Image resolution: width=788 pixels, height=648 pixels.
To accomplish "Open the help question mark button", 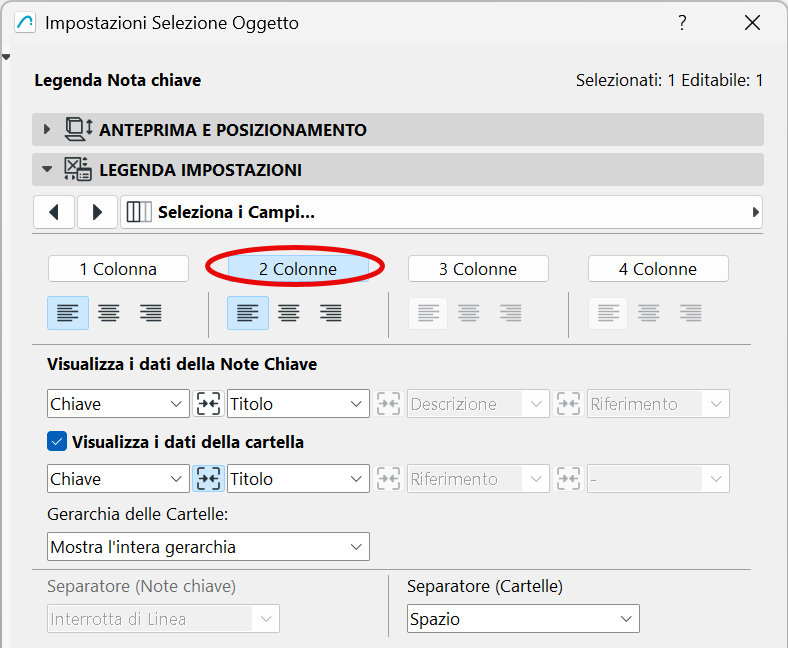I will [681, 23].
